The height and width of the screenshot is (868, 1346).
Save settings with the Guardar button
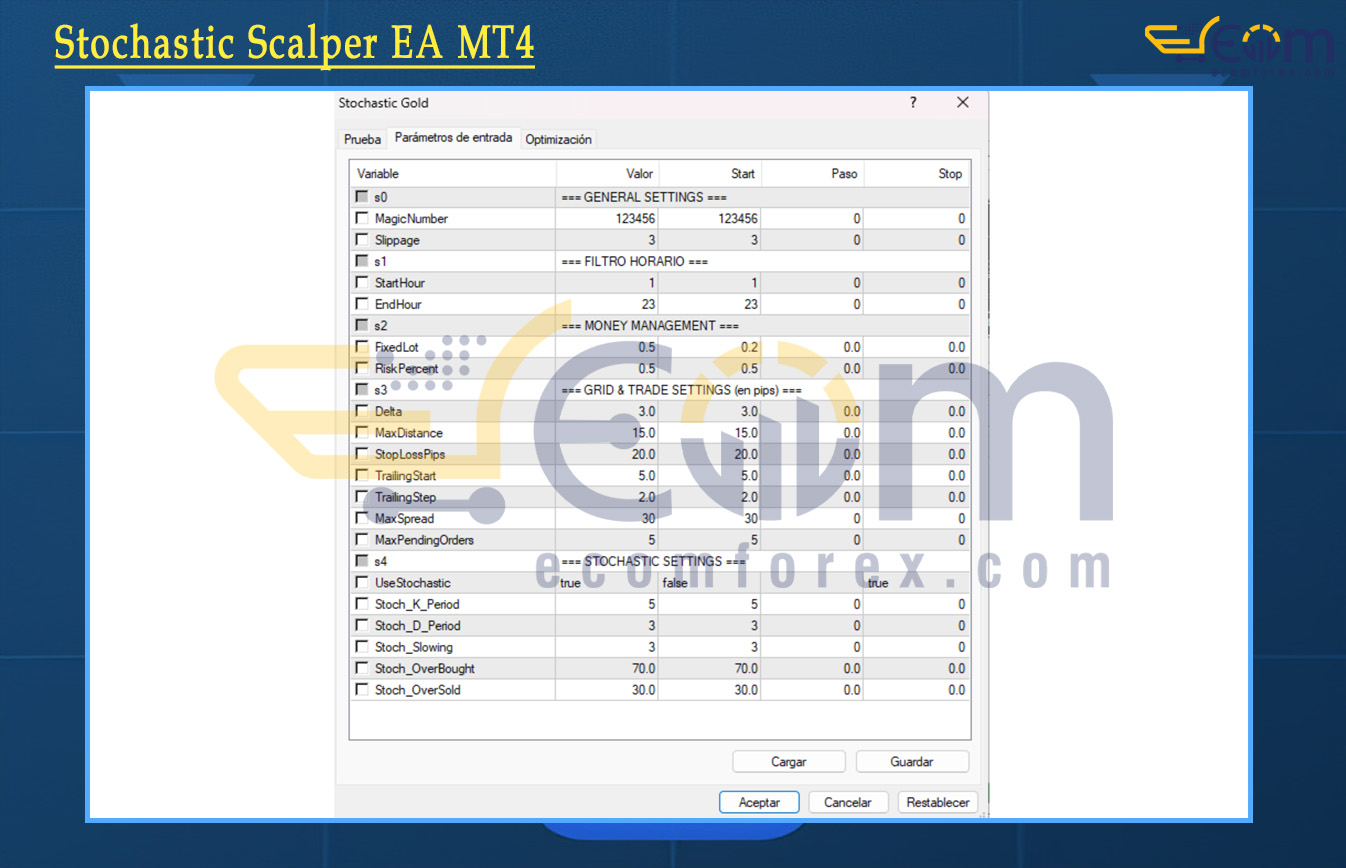click(x=912, y=762)
